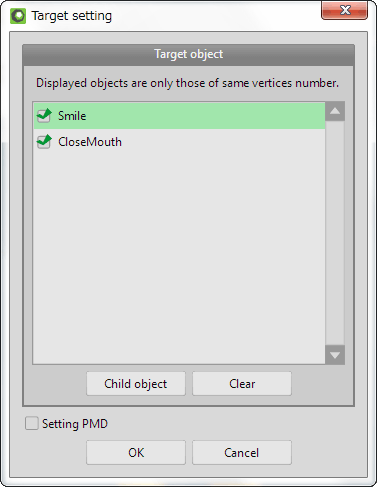This screenshot has width=377, height=487.
Task: Uncheck the CloseMouth checkbox
Action: tap(44, 142)
